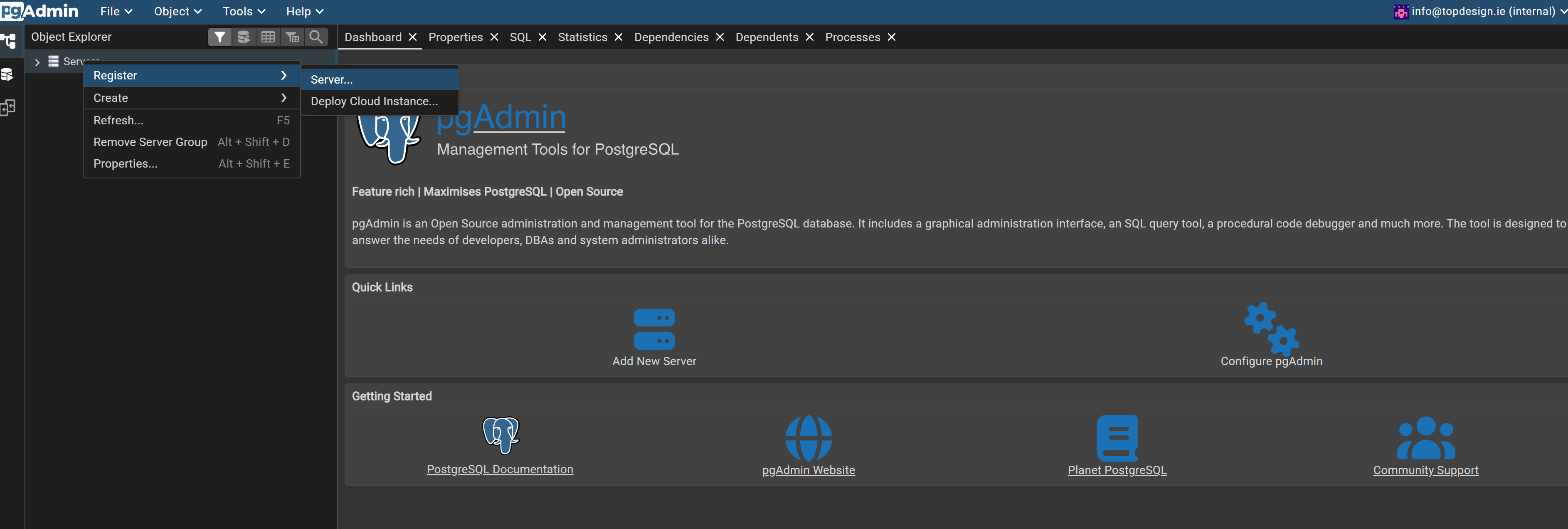
Task: Open the Query Tool toolbar icon
Action: pos(244,37)
